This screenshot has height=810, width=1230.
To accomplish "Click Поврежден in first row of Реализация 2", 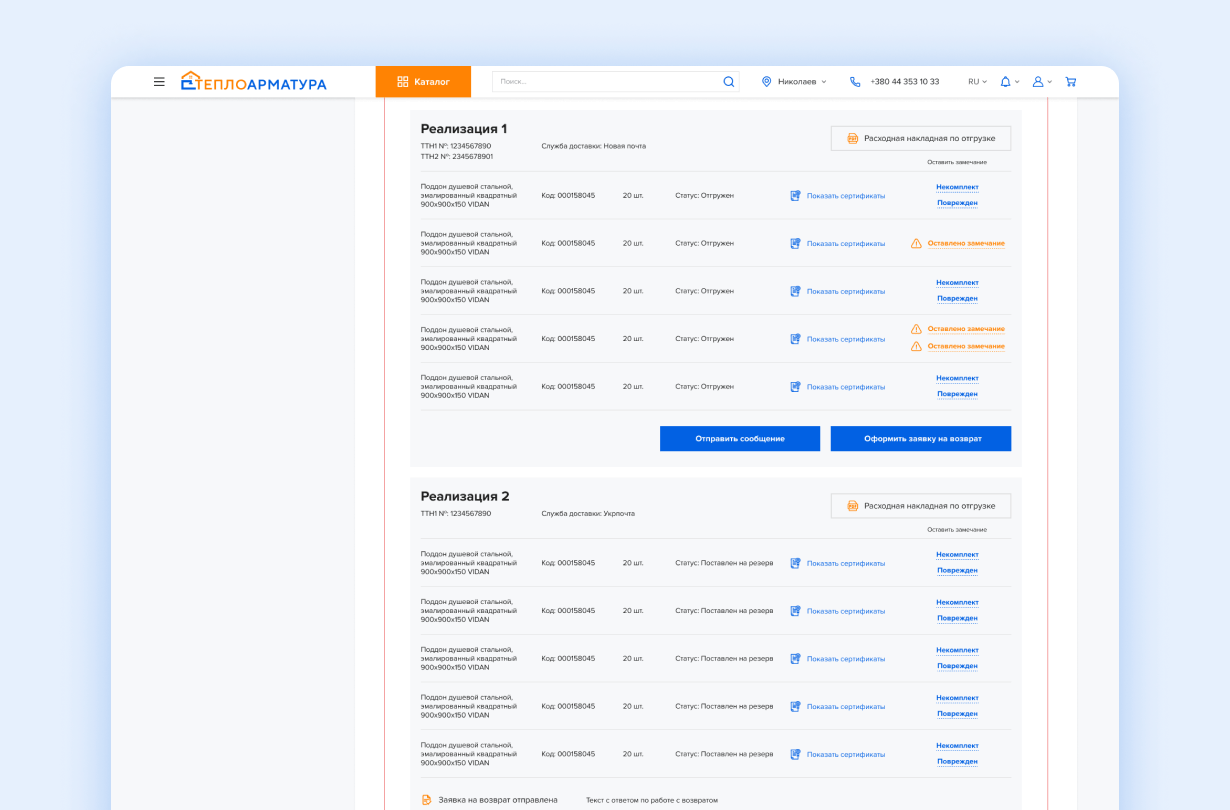I will click(957, 570).
